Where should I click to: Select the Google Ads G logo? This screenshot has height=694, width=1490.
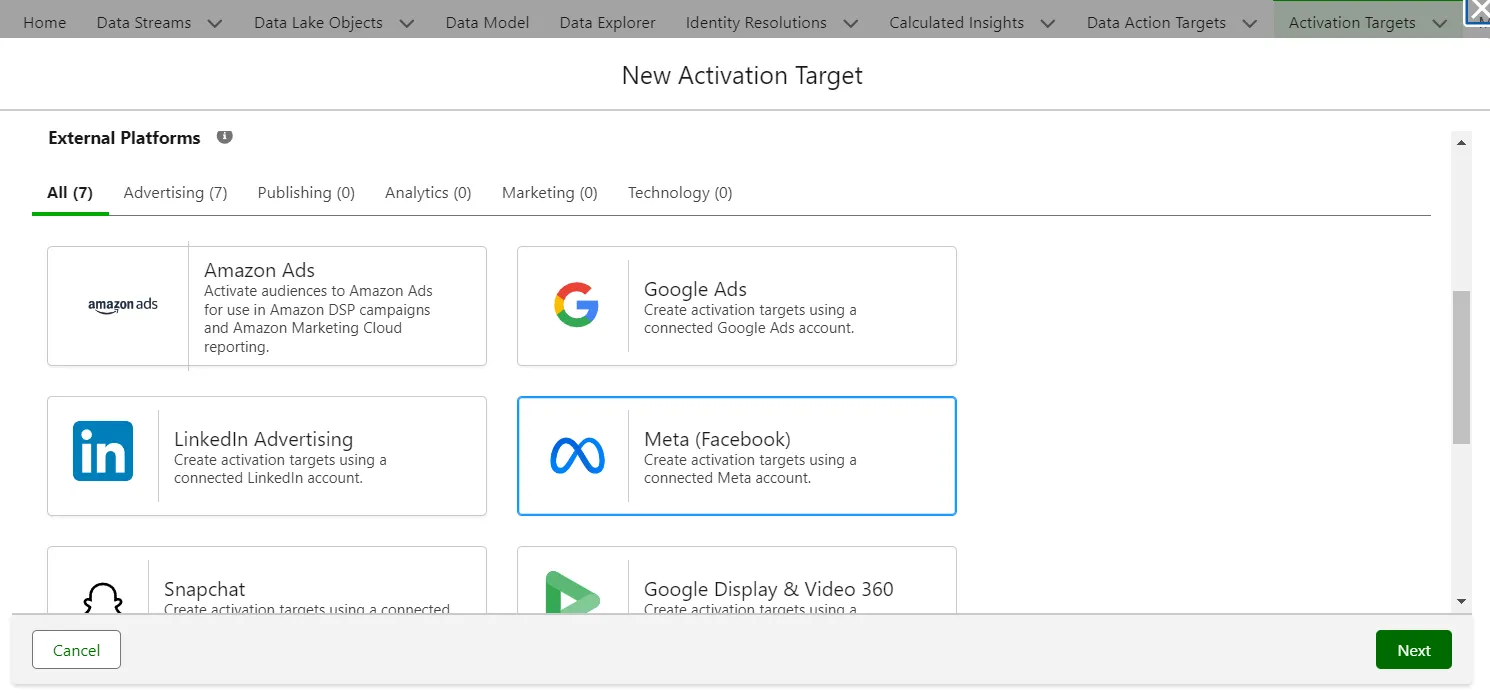tap(576, 305)
